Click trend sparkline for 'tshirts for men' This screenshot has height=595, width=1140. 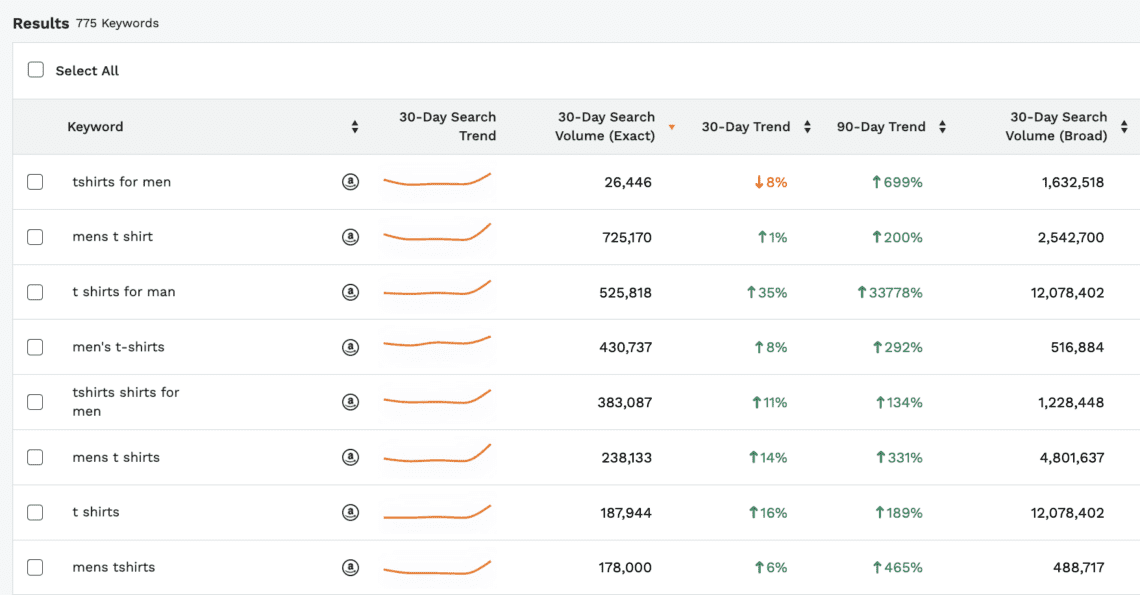tap(437, 181)
